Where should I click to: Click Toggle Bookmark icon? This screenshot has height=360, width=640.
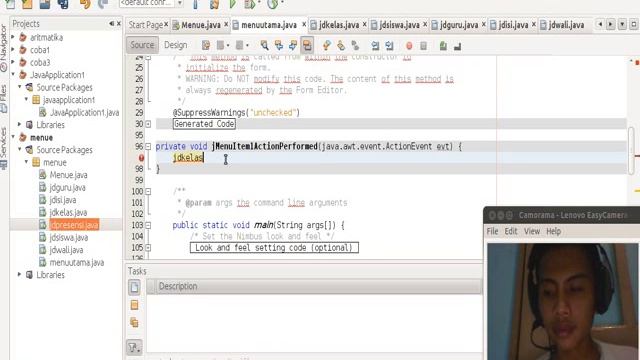355,45
